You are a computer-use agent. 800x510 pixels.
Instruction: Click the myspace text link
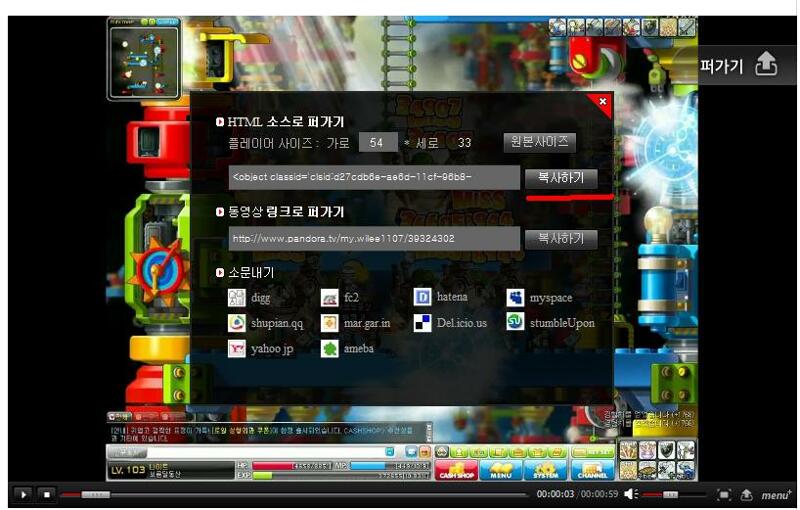(551, 298)
